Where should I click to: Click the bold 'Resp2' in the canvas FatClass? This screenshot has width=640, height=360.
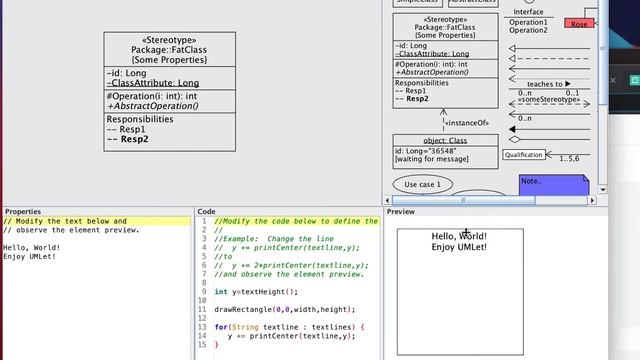(x=134, y=139)
